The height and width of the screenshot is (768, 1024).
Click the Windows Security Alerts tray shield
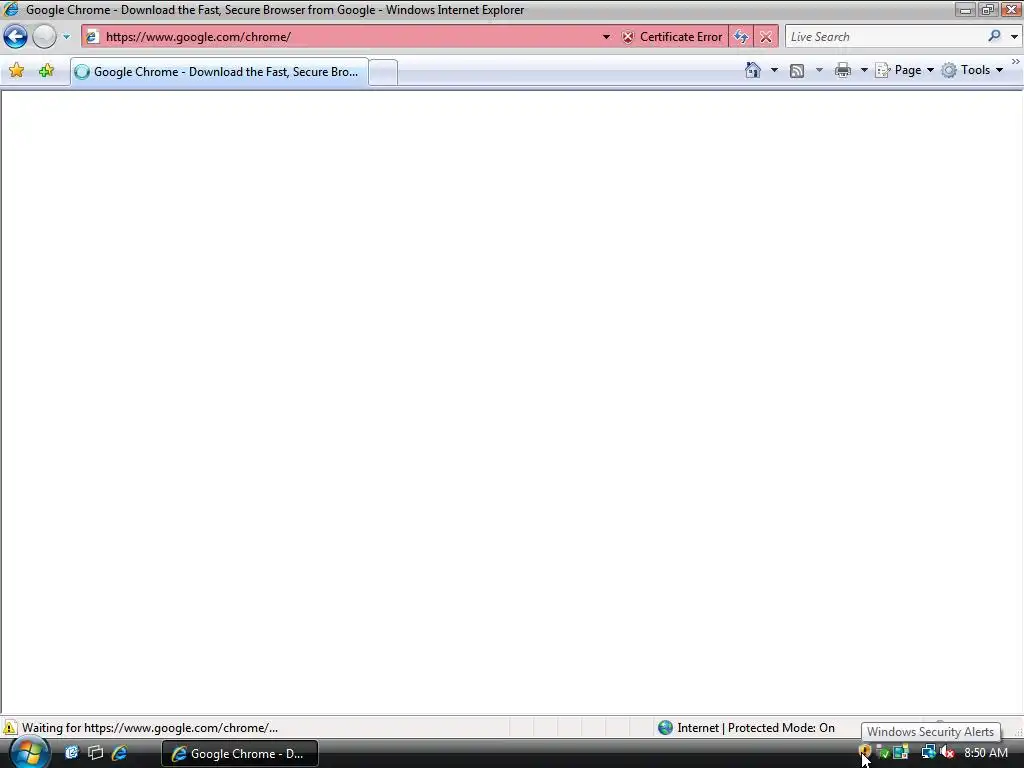pyautogui.click(x=865, y=752)
